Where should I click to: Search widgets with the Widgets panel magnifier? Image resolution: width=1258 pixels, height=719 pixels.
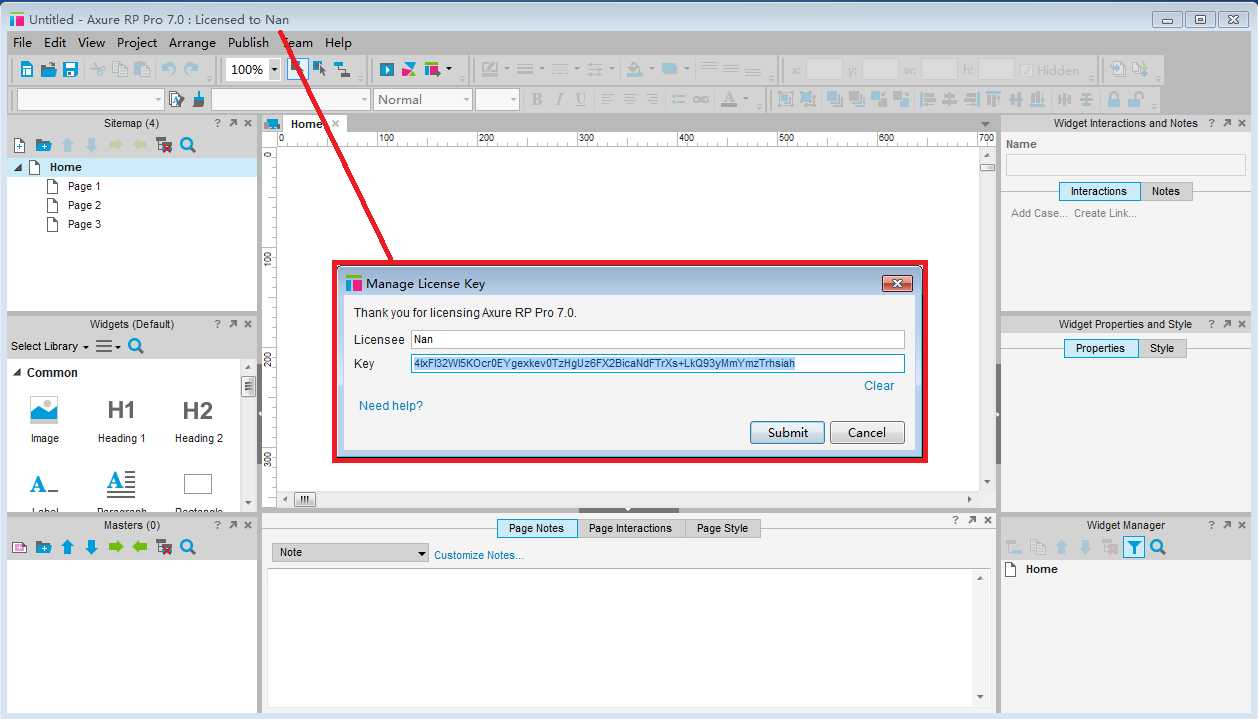tap(136, 346)
